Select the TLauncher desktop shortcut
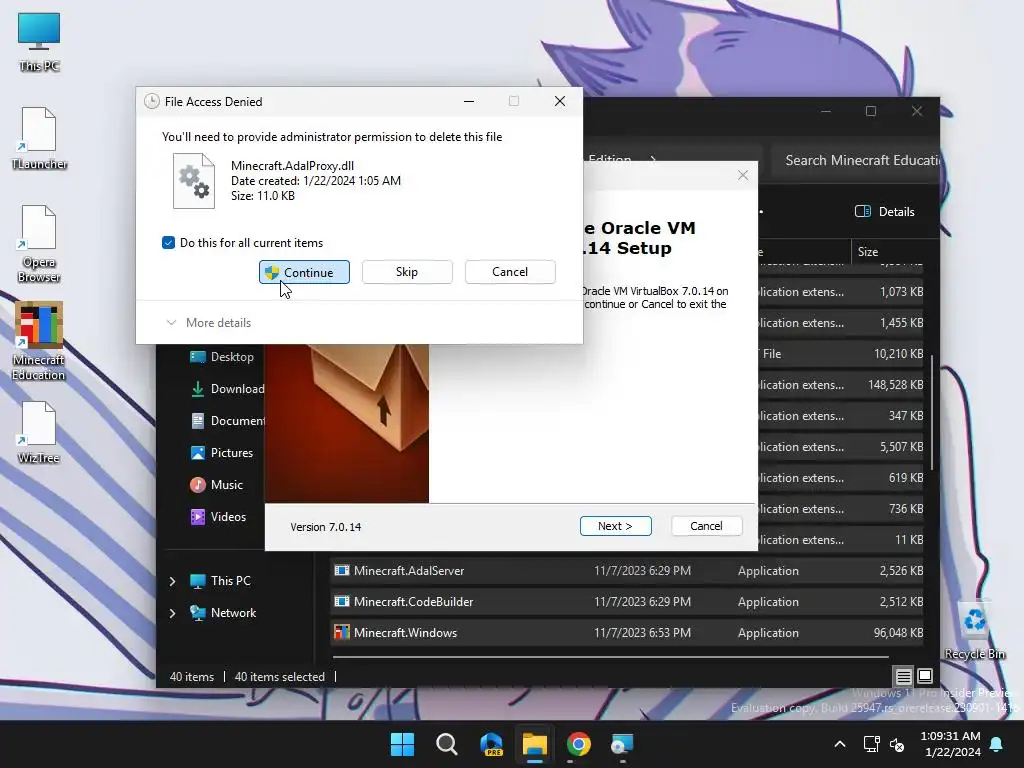The width and height of the screenshot is (1024, 768). pyautogui.click(x=39, y=138)
